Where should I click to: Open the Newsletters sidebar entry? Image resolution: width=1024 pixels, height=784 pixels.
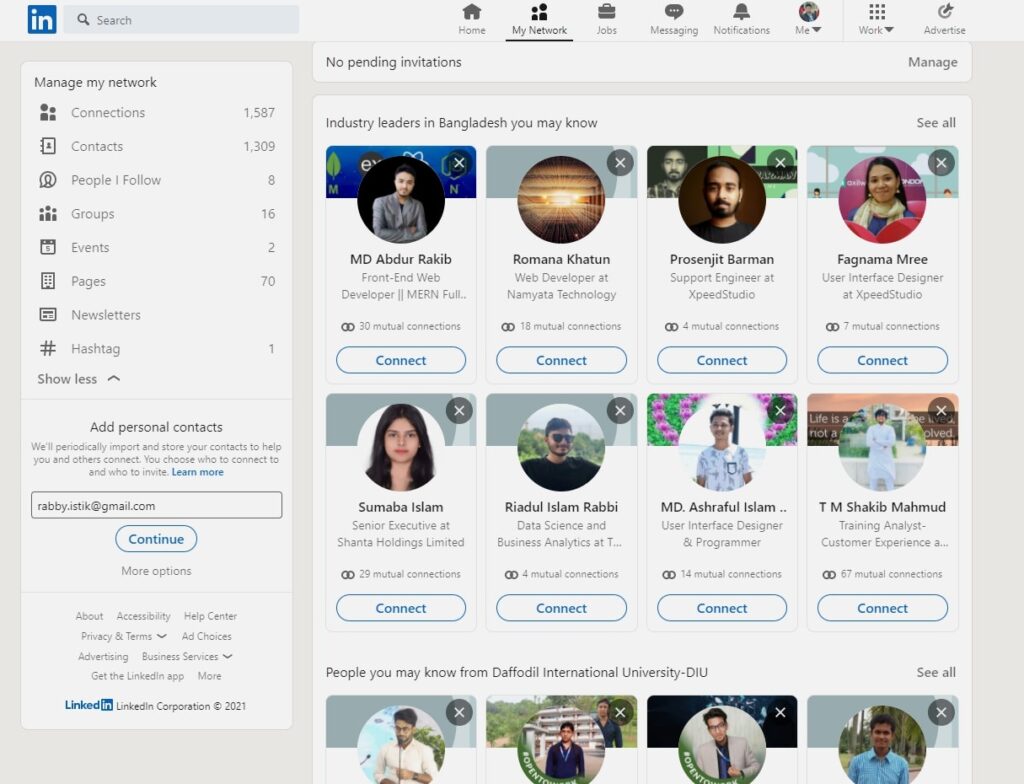click(x=157, y=315)
